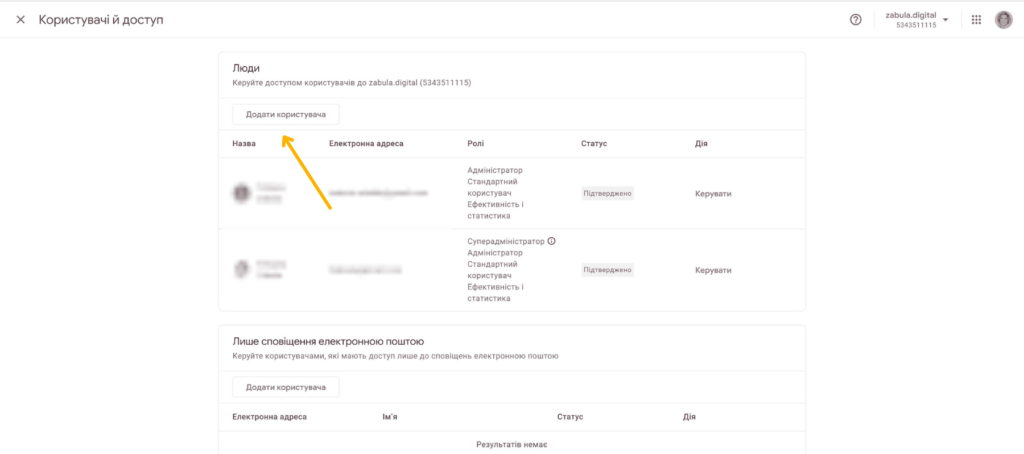Click the Електронна адреса header in Люди table
This screenshot has height=454, width=1024.
point(366,143)
